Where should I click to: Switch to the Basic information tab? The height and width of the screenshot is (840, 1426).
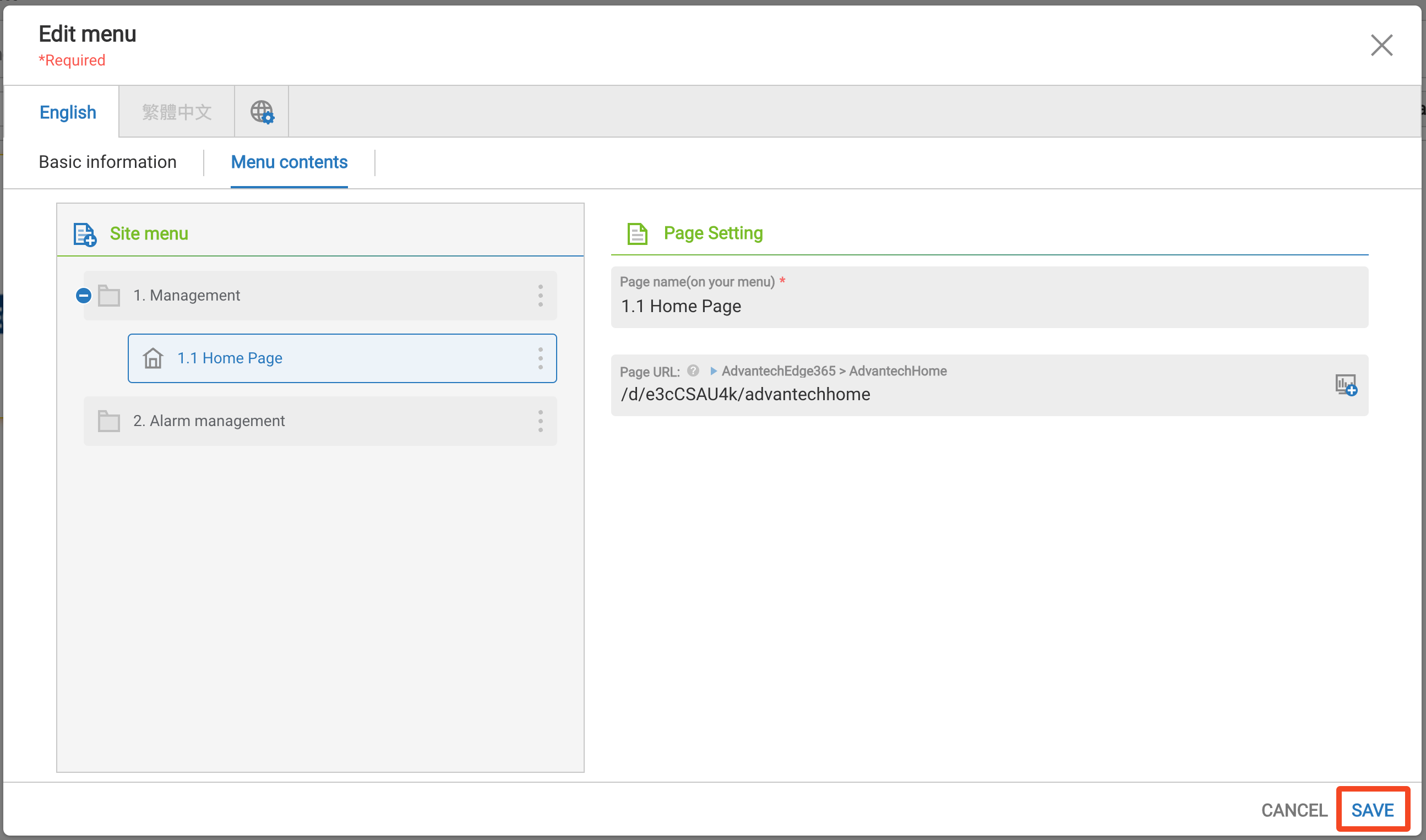[107, 162]
